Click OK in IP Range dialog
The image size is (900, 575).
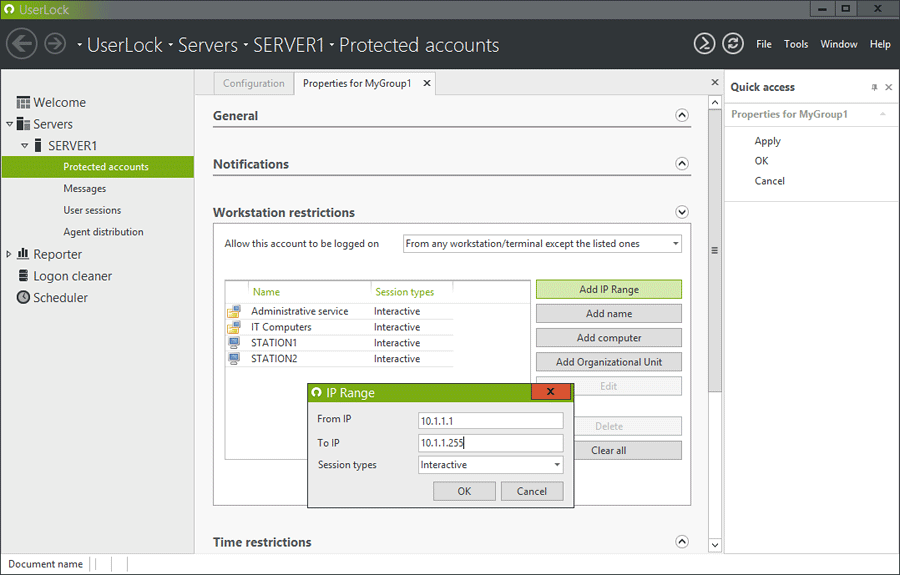(x=464, y=491)
